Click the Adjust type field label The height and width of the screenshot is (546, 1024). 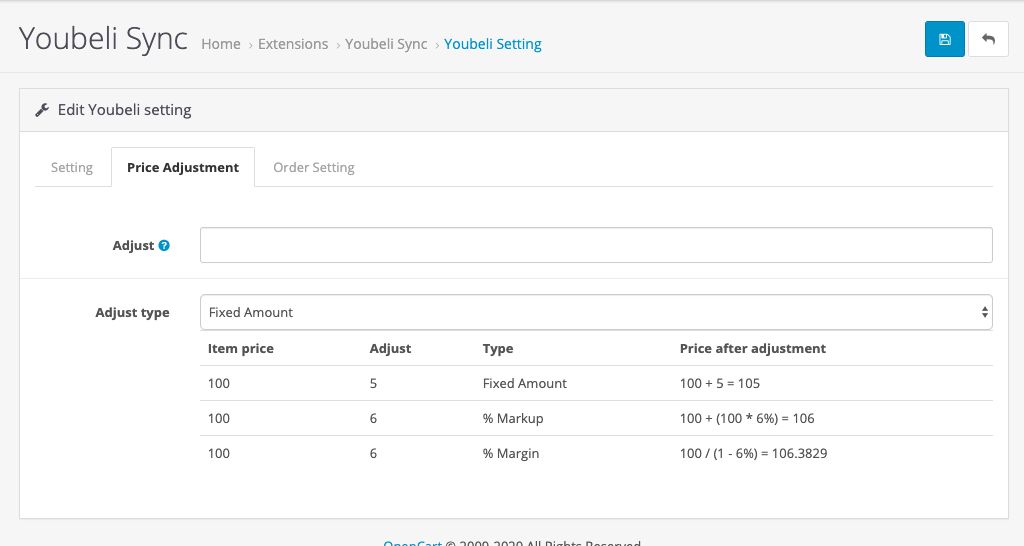132,312
